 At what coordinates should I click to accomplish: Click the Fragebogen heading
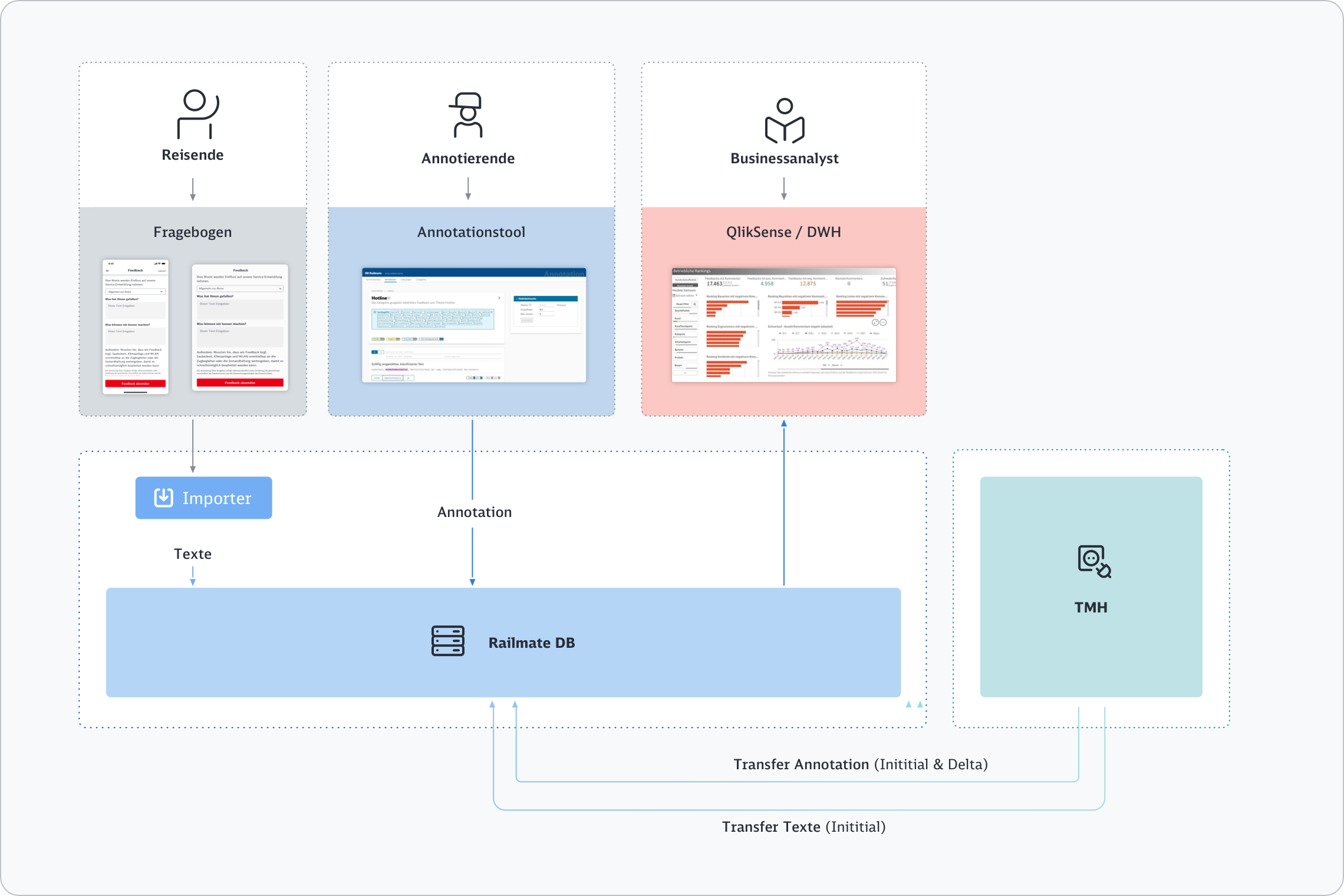tap(193, 232)
